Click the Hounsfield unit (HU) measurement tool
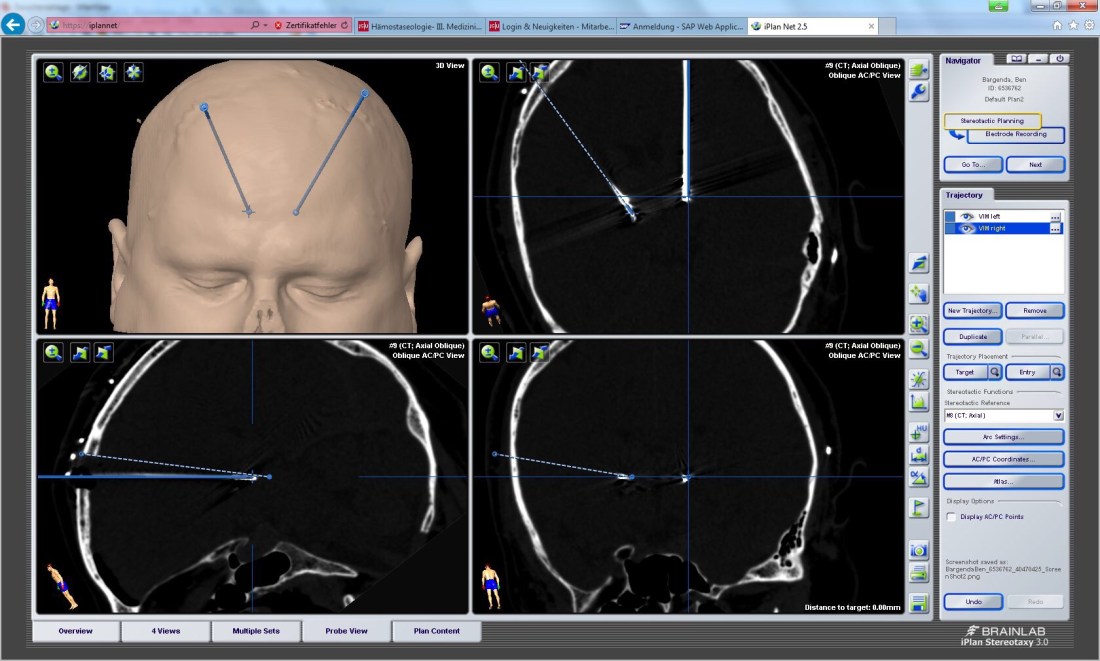Viewport: 1100px width, 661px height. [919, 433]
